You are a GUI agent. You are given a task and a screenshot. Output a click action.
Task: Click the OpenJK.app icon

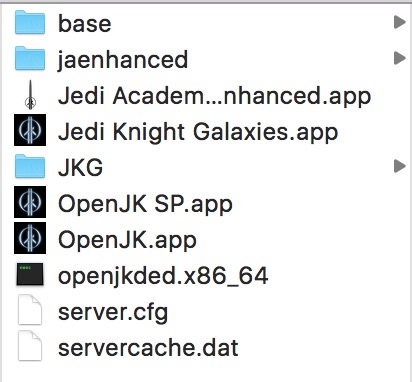pos(30,238)
